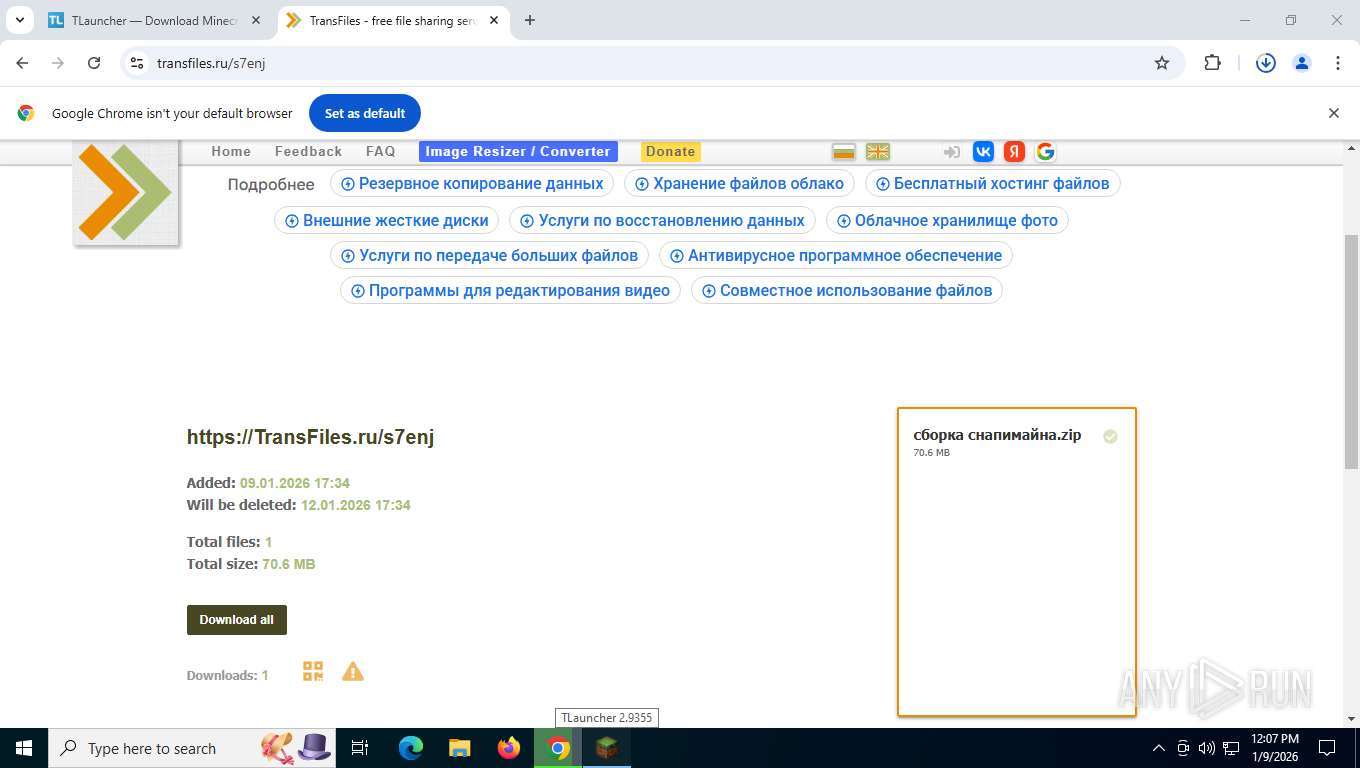This screenshot has height=768, width=1360.
Task: Switch to English language flag
Action: [x=878, y=152]
